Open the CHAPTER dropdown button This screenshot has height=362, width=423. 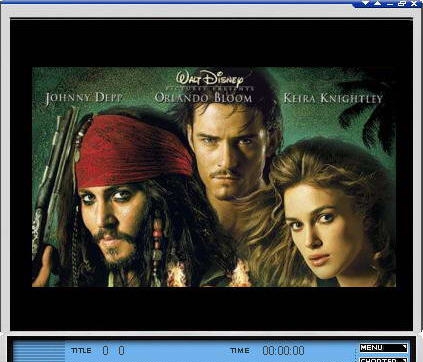[x=383, y=360]
